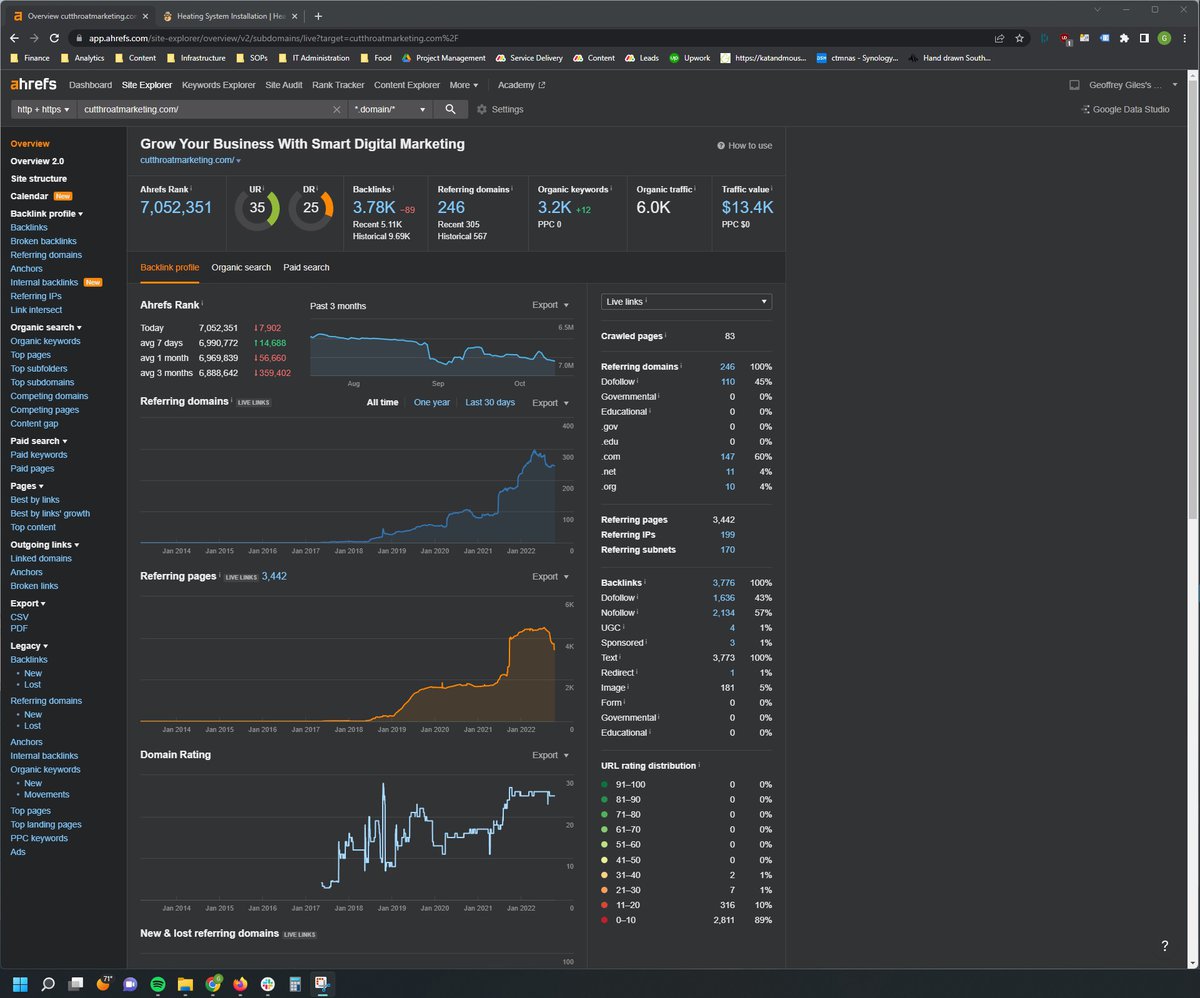Open File Explorer from the taskbar
The width and height of the screenshot is (1200, 998).
pyautogui.click(x=185, y=984)
